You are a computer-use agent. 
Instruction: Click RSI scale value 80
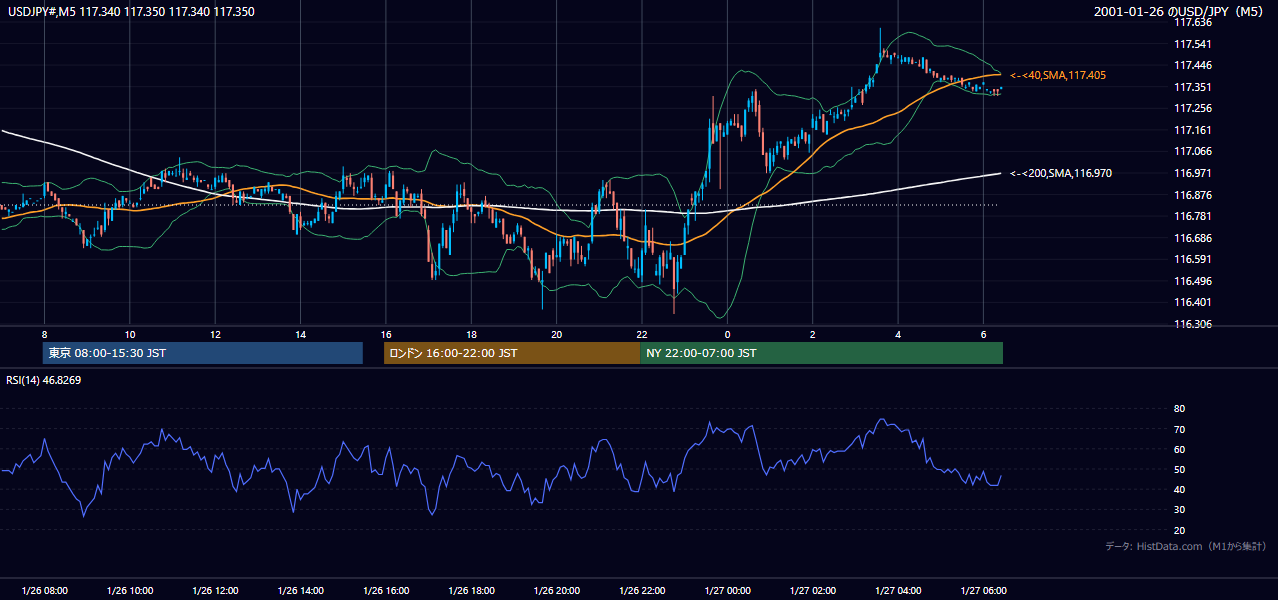(1179, 409)
